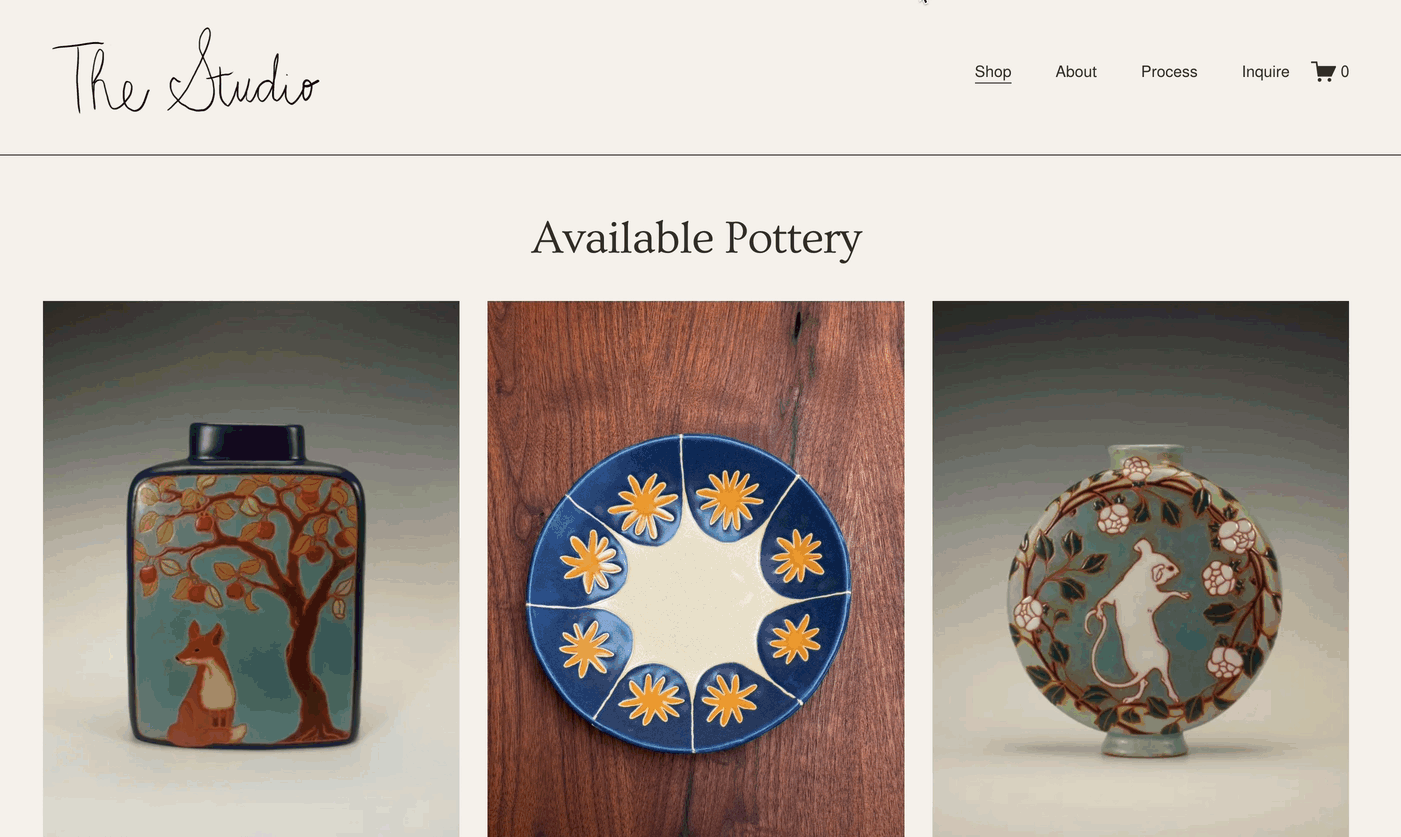Click the wood grain above the plate
Screen dimensions: 1401x837
696,365
